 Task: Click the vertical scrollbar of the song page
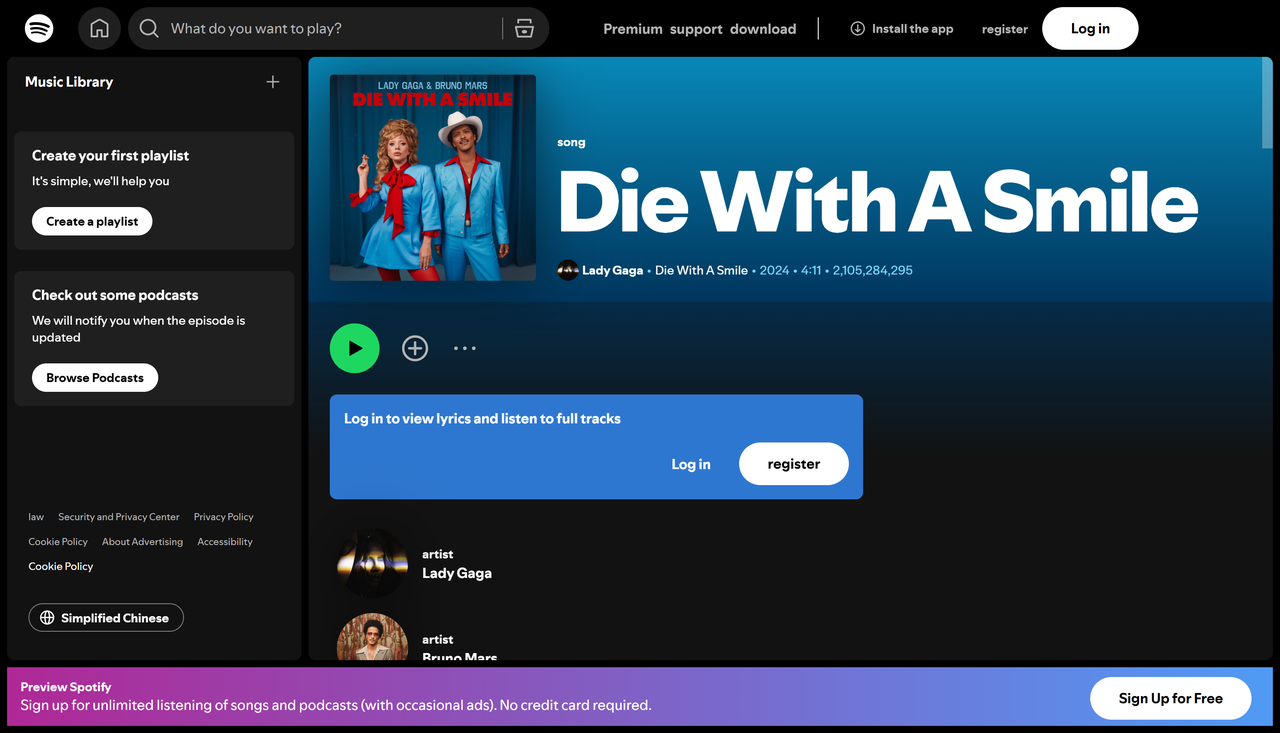click(1268, 104)
